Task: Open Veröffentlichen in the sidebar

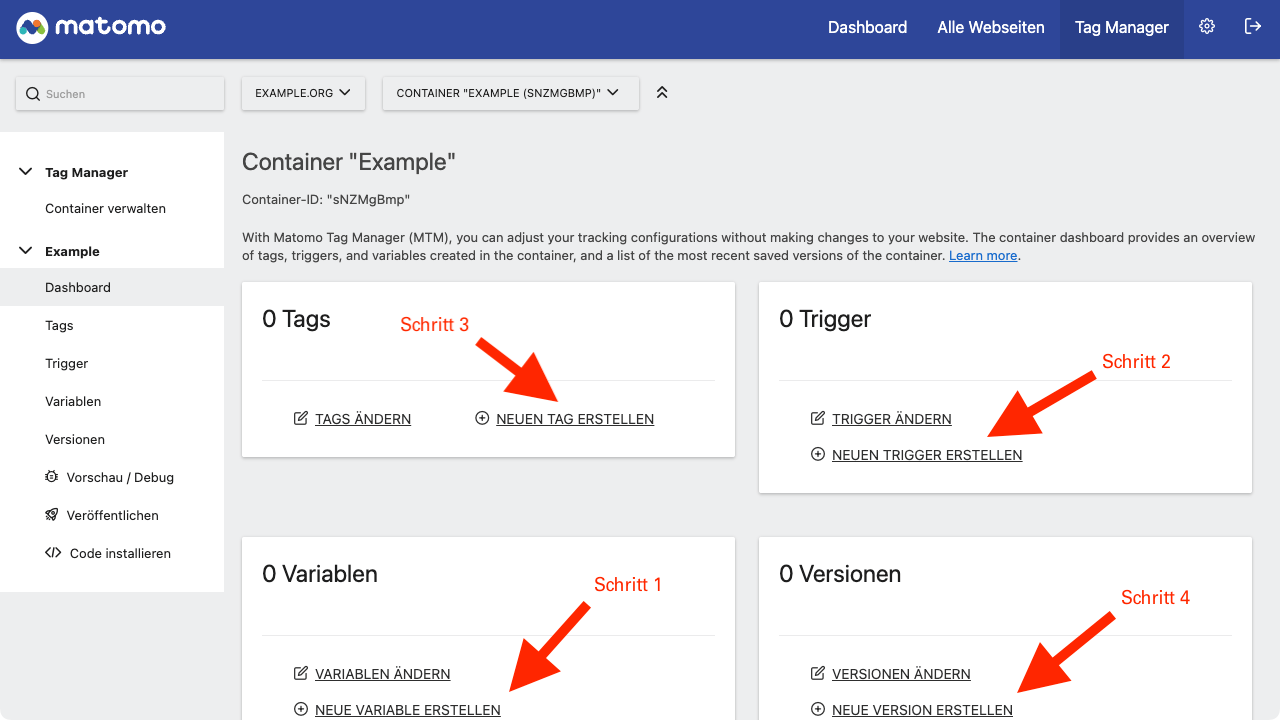Action: (x=112, y=515)
